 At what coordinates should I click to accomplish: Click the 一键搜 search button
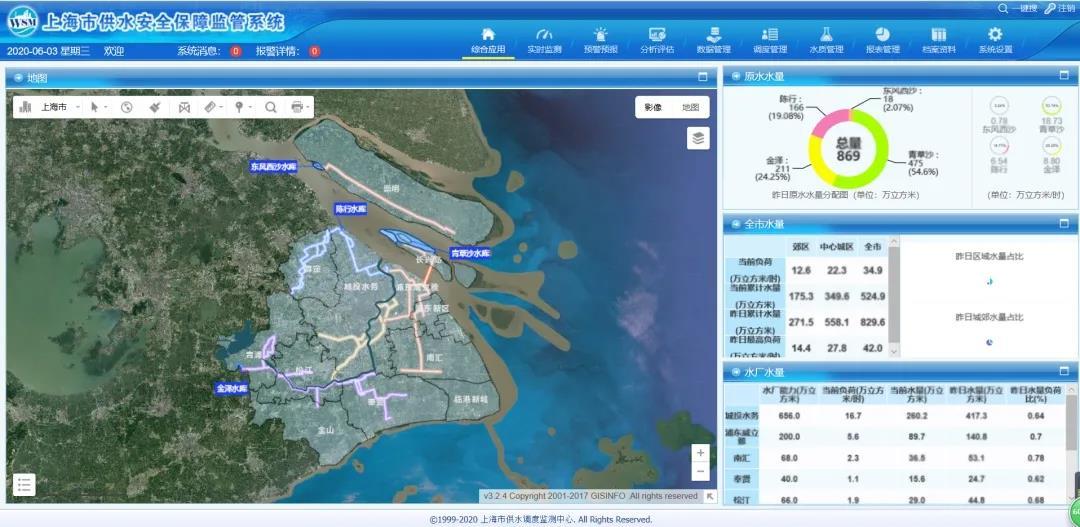(1017, 8)
